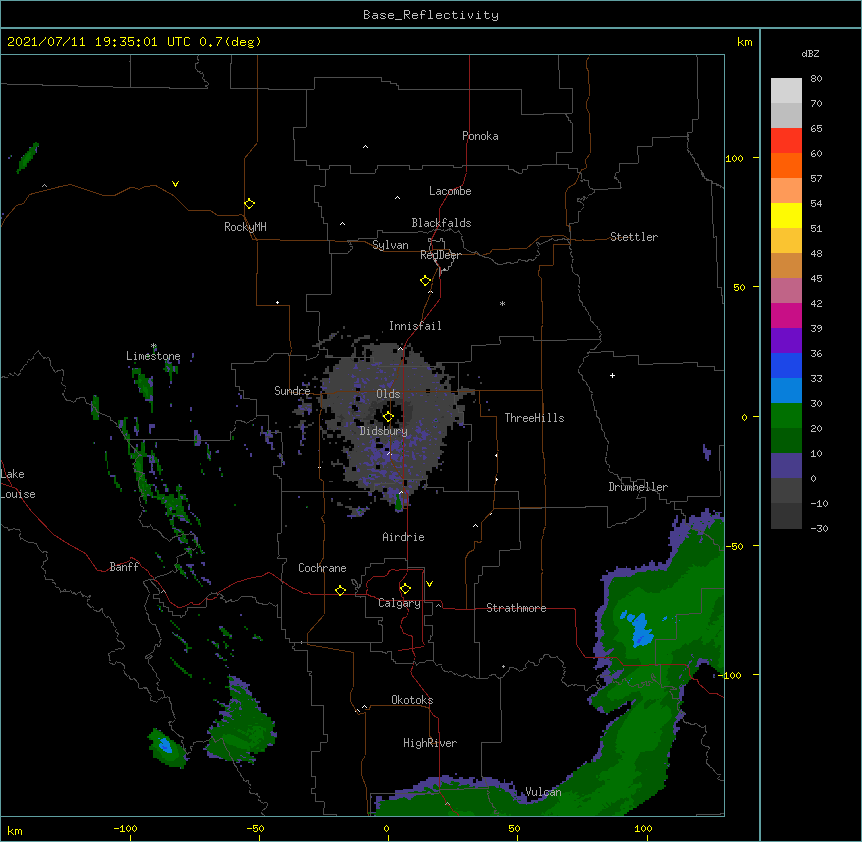Click the Banff town label
This screenshot has width=862, height=842.
pos(124,567)
